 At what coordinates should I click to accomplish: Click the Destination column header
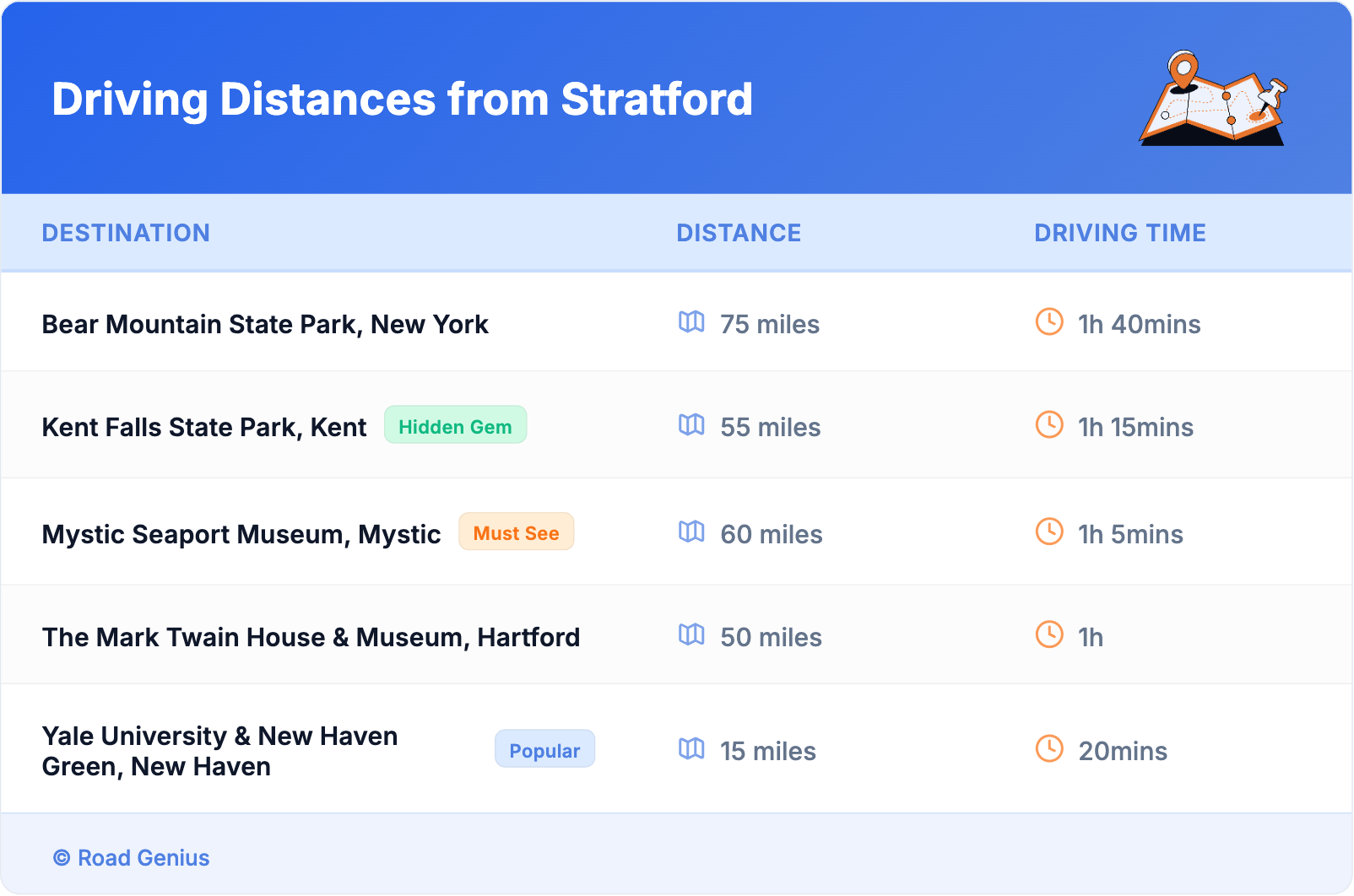click(x=126, y=233)
